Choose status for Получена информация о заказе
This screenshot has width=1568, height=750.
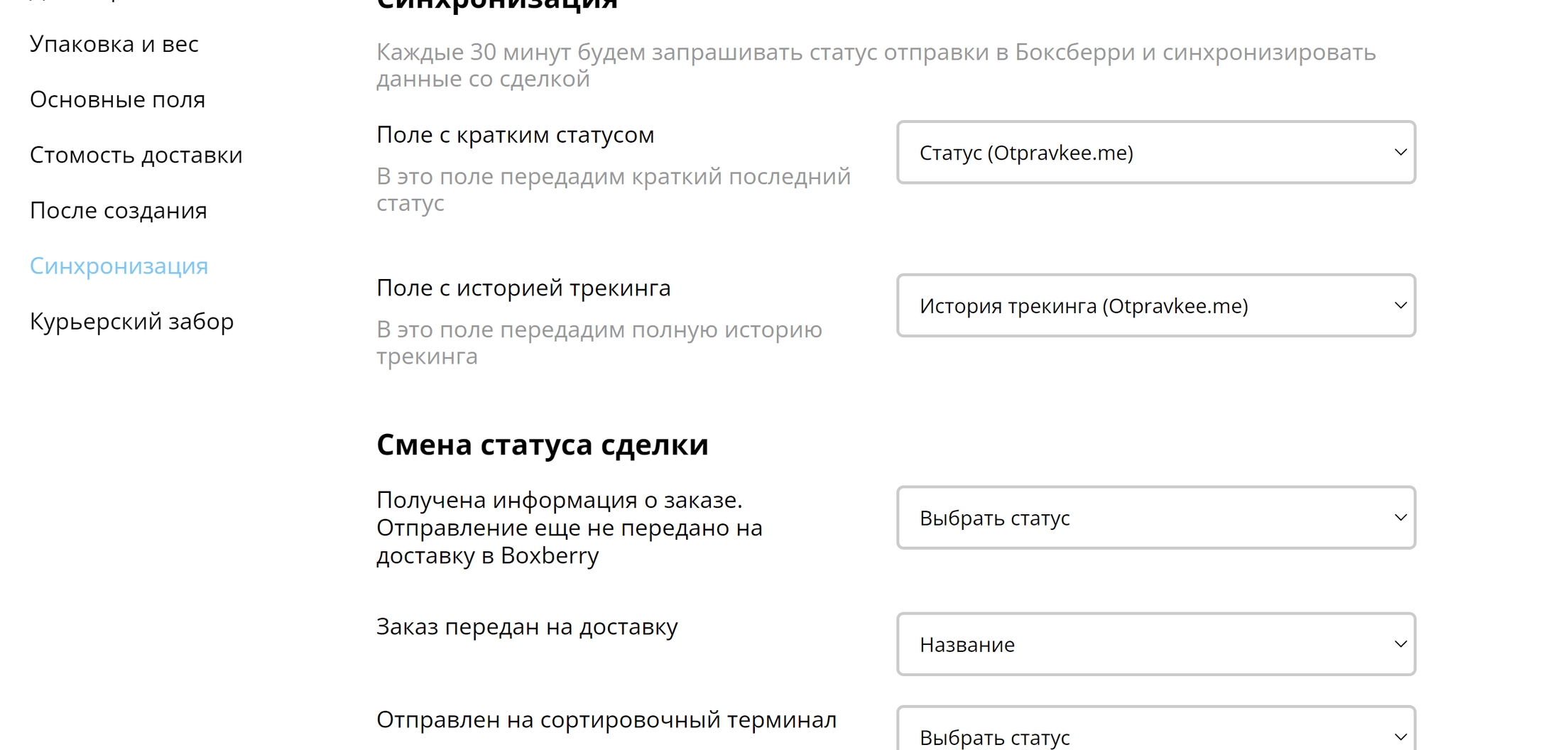point(1156,518)
